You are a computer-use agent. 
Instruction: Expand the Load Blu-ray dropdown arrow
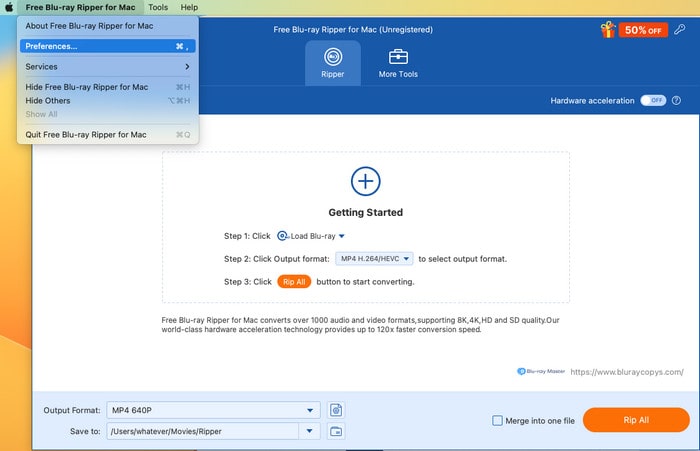pos(341,236)
